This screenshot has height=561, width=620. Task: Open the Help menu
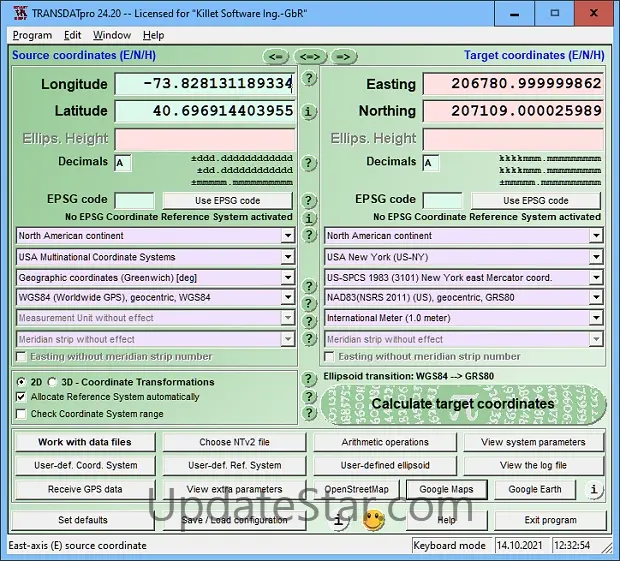(153, 36)
